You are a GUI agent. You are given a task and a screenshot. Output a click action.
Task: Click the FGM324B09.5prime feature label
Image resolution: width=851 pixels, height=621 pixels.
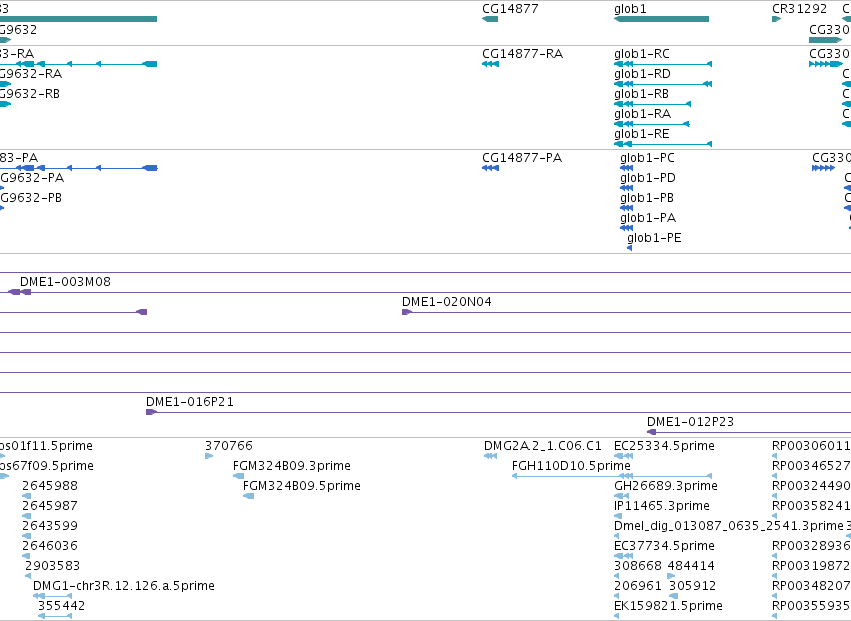tap(301, 486)
